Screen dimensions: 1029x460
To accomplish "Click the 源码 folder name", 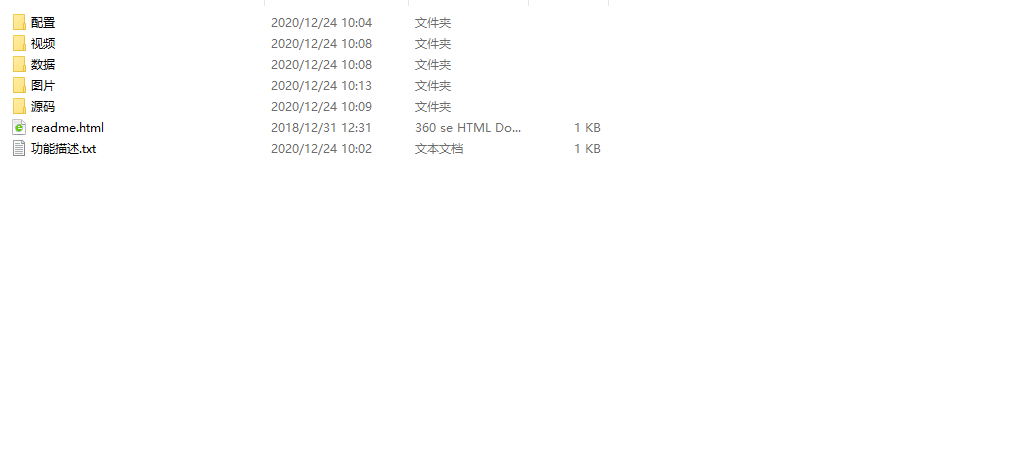I will [43, 107].
